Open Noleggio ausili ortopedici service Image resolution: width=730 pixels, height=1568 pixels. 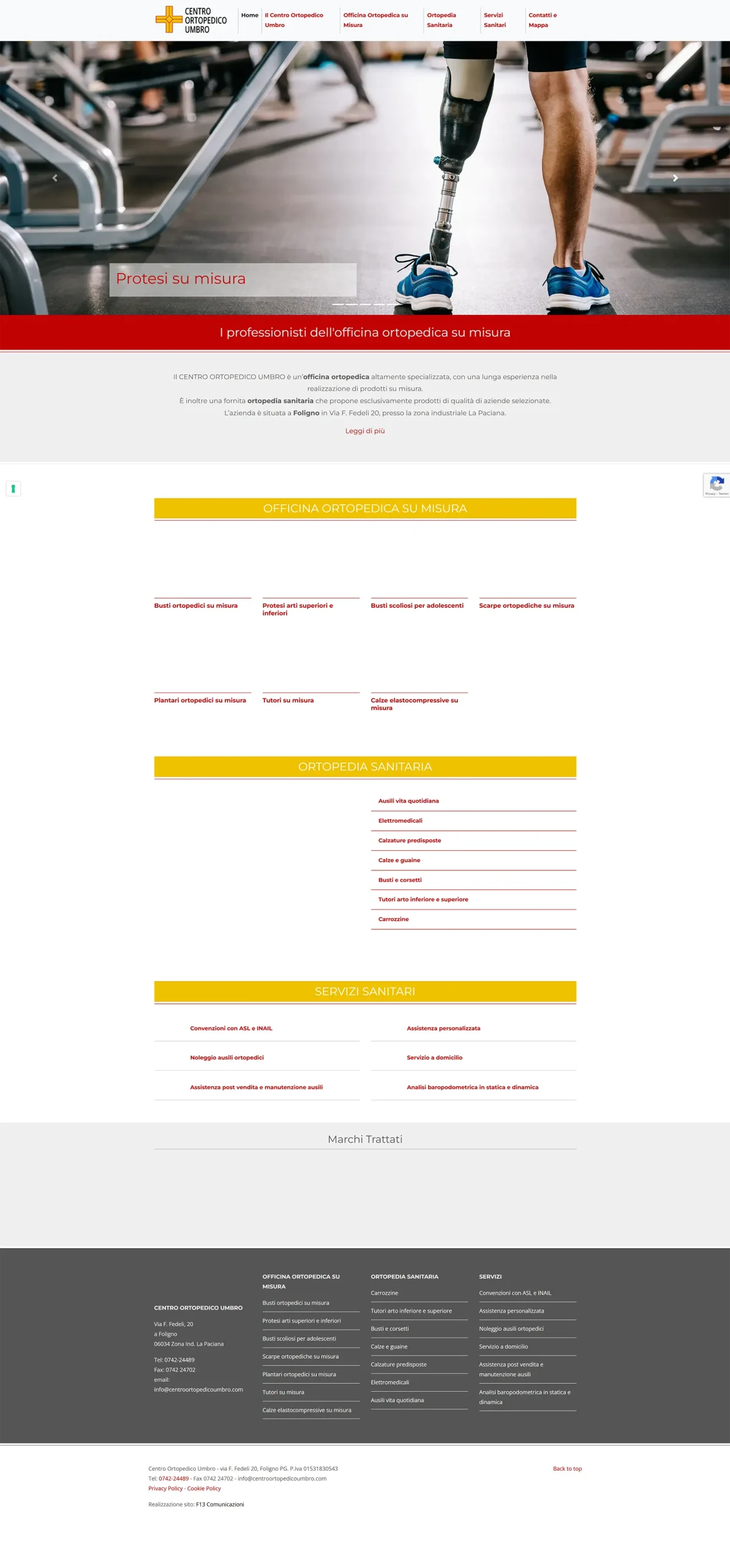tap(227, 1057)
